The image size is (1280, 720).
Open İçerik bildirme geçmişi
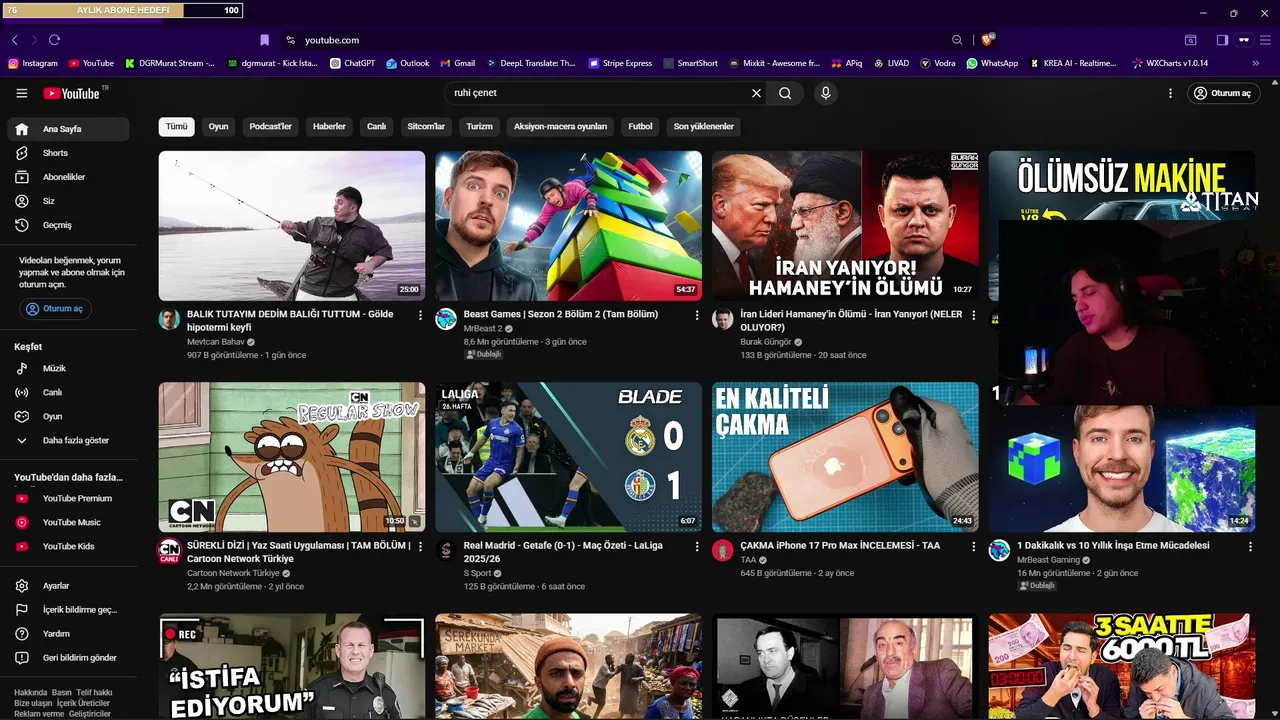point(68,610)
